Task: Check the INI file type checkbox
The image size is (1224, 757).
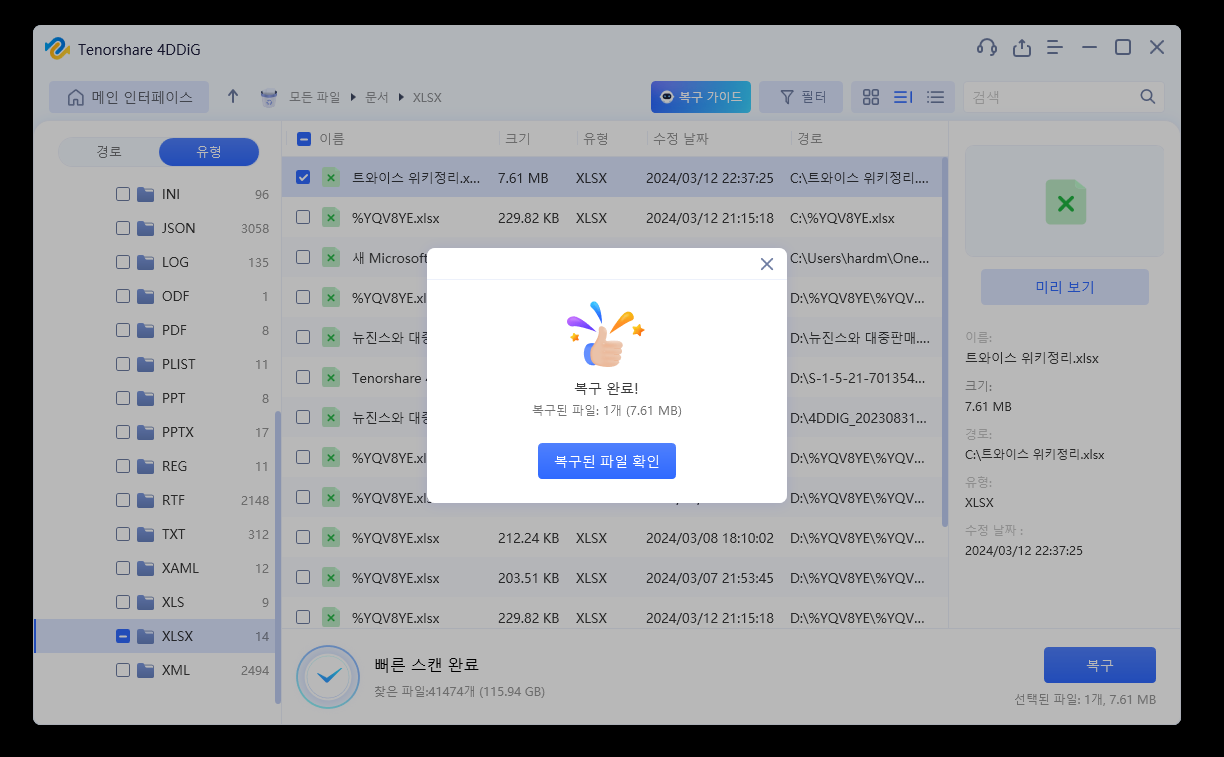Action: (123, 194)
